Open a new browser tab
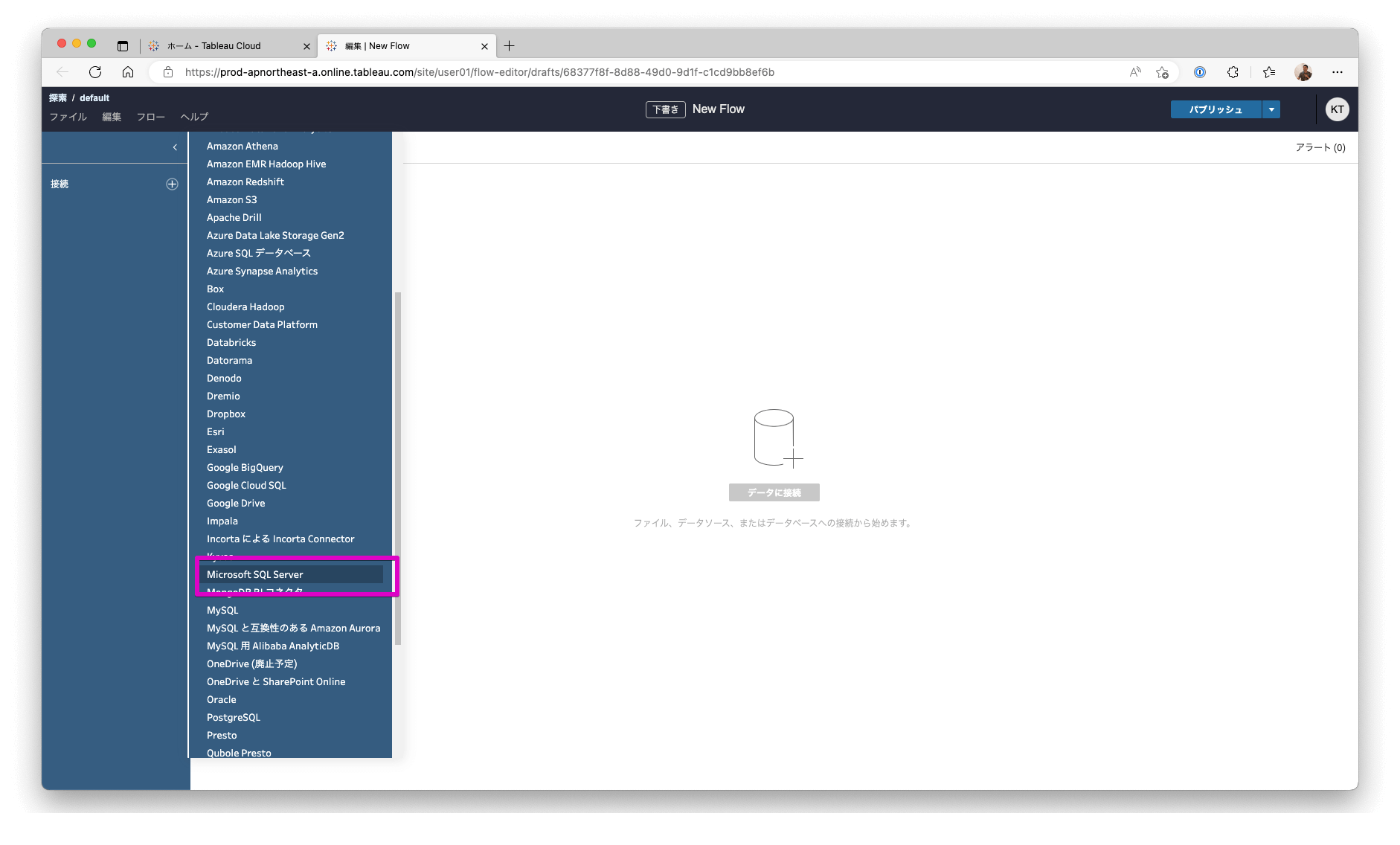Screen dimensions: 1400x845 click(510, 46)
